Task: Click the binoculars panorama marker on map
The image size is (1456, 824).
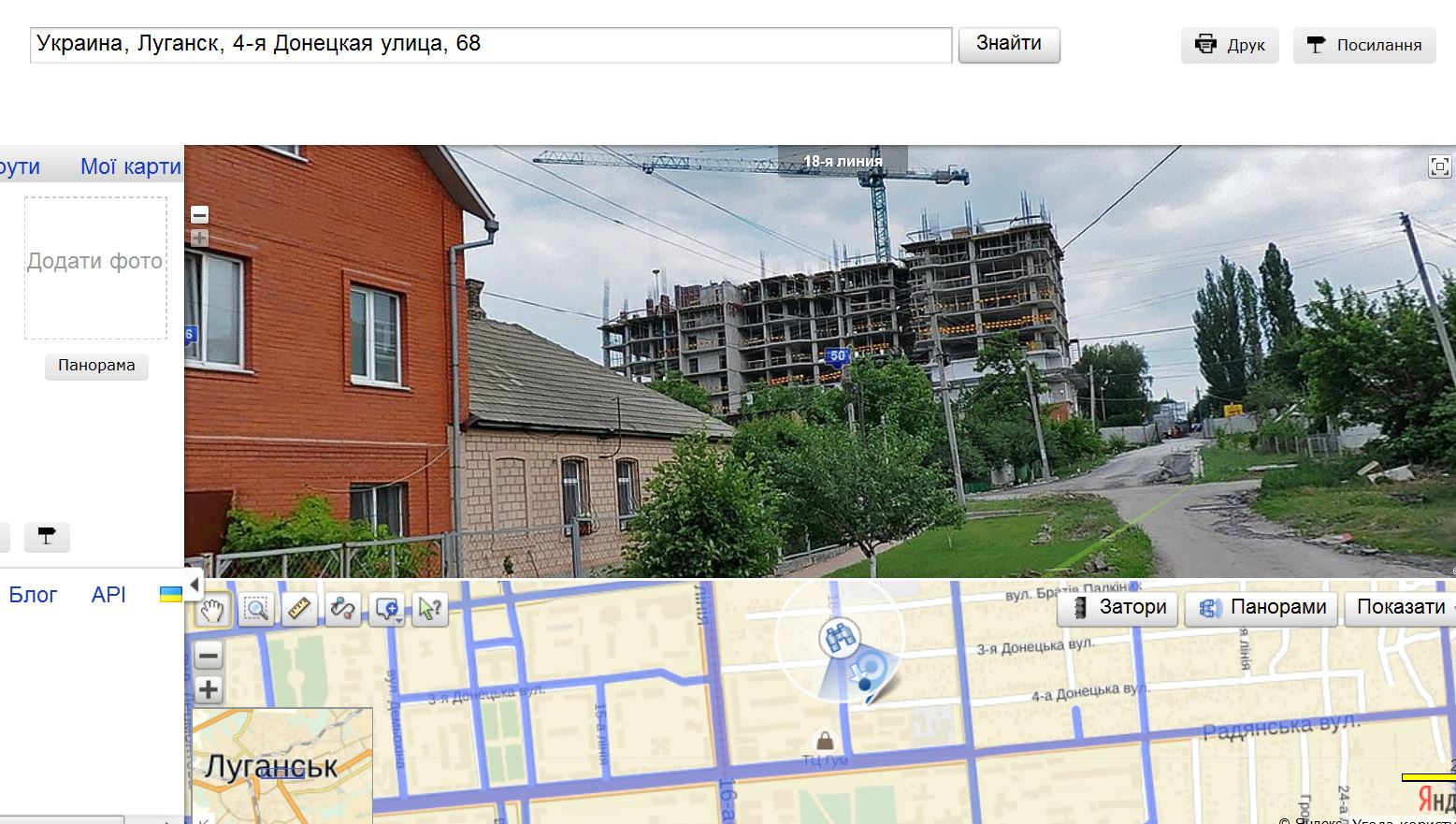Action: click(839, 638)
